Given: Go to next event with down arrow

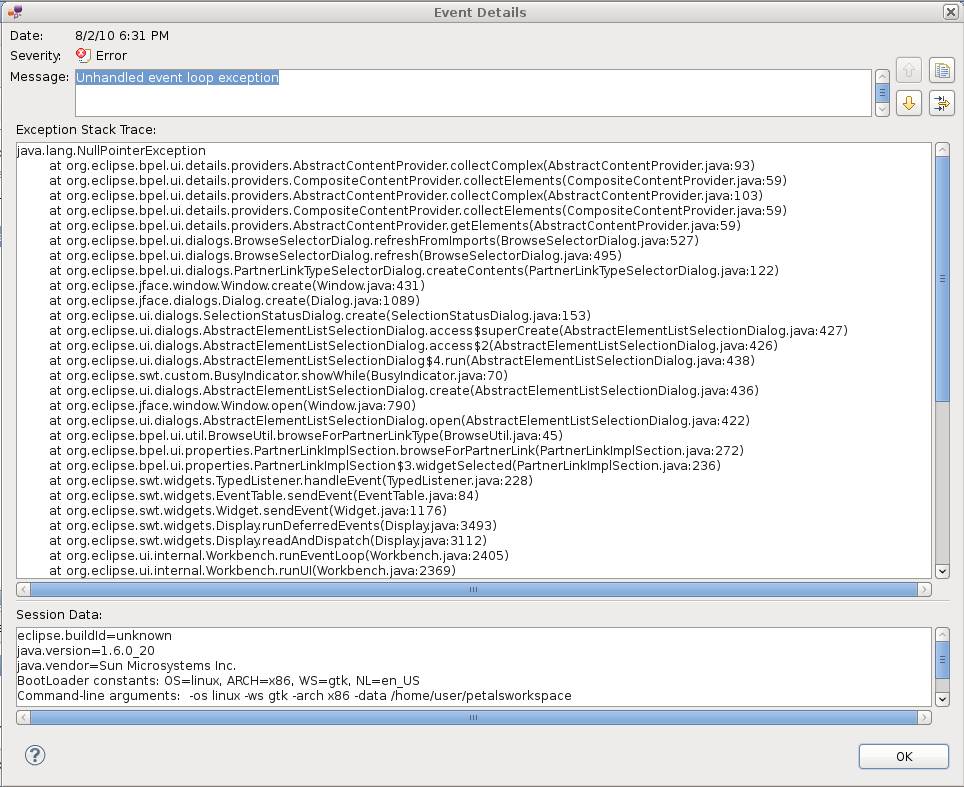Looking at the screenshot, I should (x=908, y=103).
